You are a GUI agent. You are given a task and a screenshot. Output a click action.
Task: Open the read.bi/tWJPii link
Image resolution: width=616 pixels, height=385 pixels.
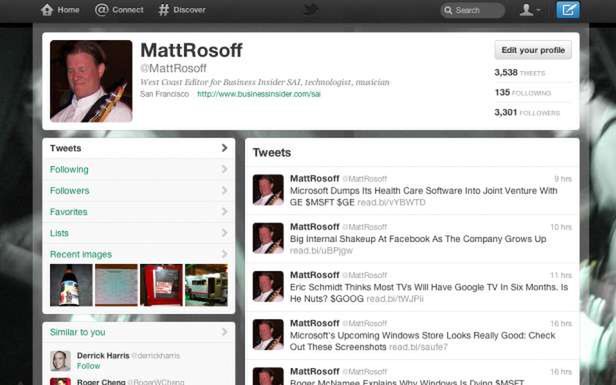pos(395,299)
